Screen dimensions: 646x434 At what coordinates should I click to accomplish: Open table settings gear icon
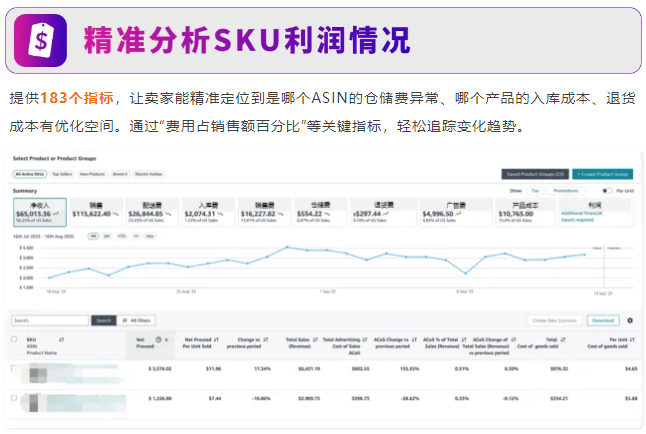point(629,321)
